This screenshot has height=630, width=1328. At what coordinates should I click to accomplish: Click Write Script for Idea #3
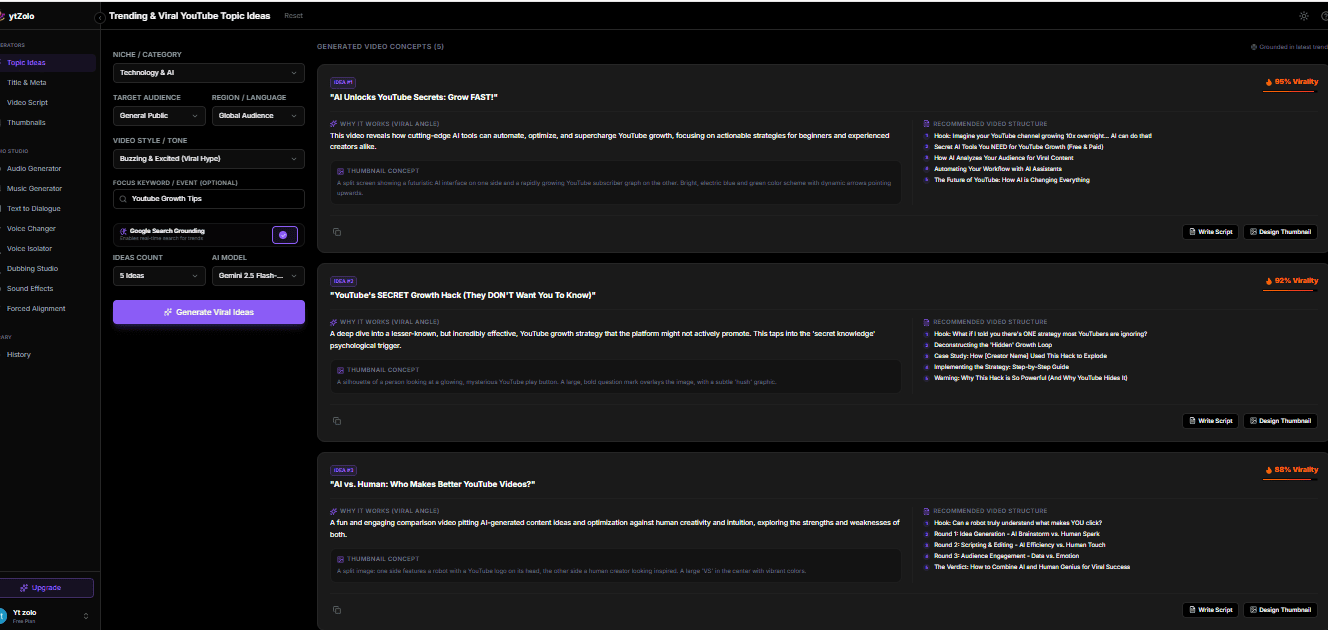pos(1210,610)
